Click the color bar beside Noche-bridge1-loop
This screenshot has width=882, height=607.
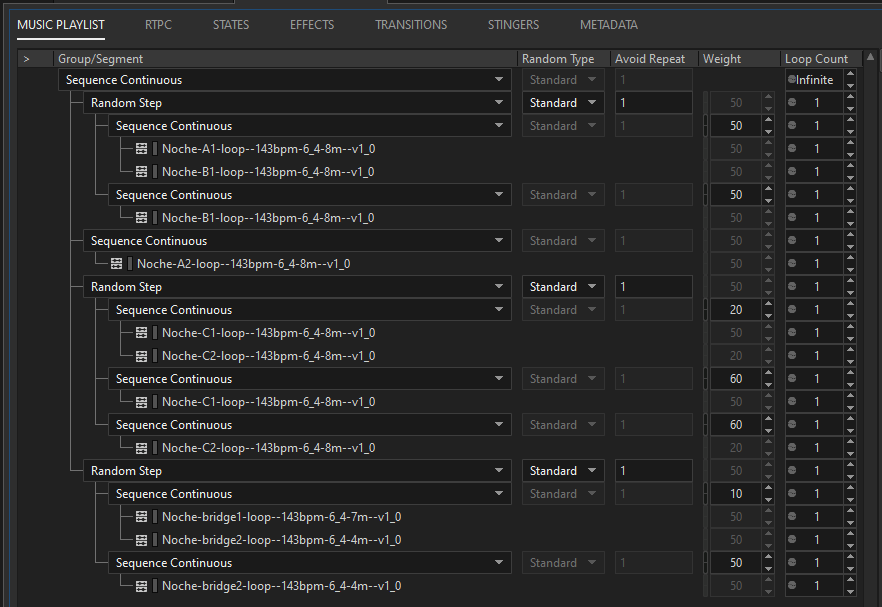[155, 516]
